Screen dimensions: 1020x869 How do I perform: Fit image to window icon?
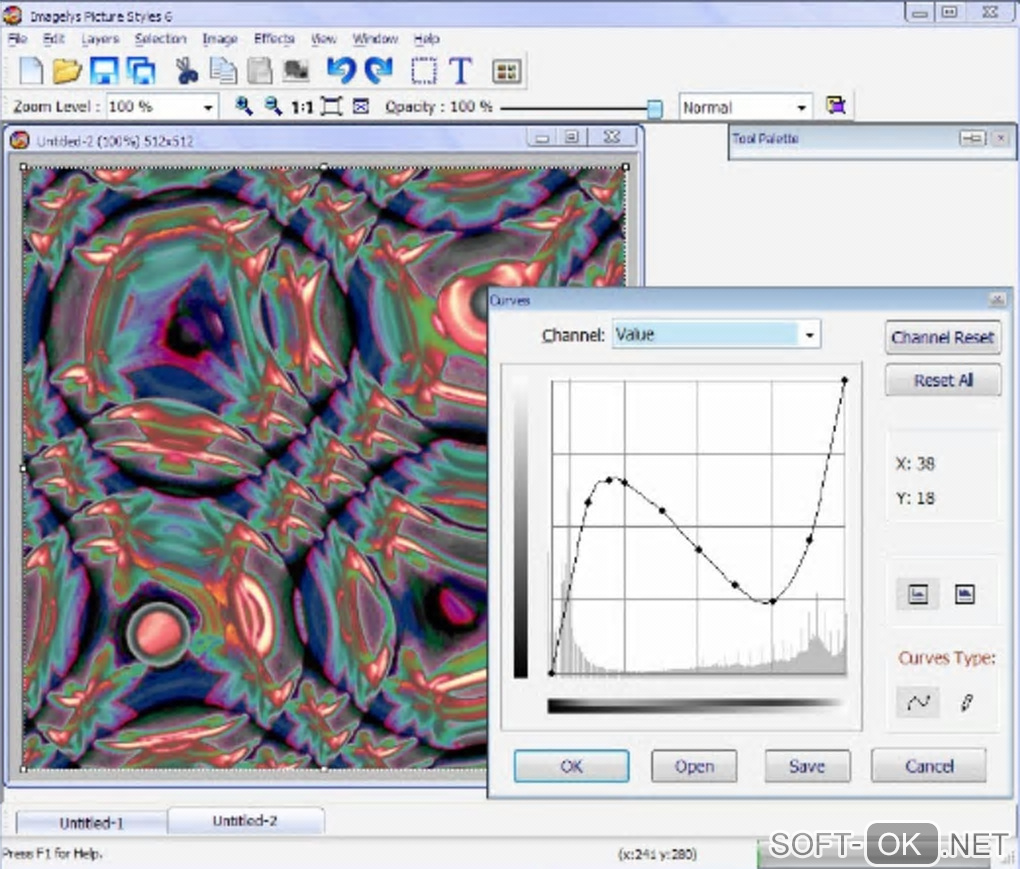pos(331,107)
